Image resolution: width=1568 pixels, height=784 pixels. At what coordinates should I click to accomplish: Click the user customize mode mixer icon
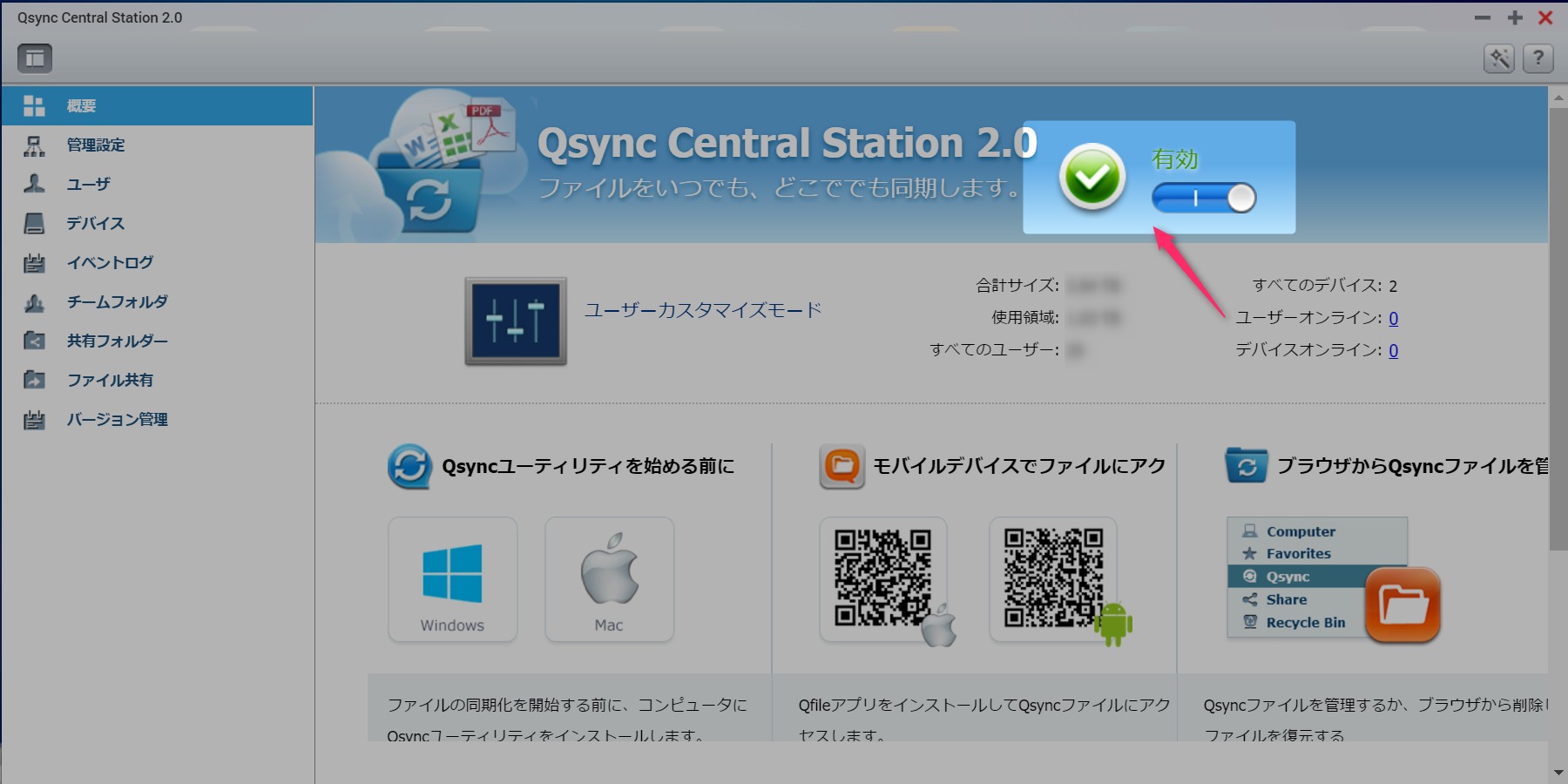(x=516, y=321)
